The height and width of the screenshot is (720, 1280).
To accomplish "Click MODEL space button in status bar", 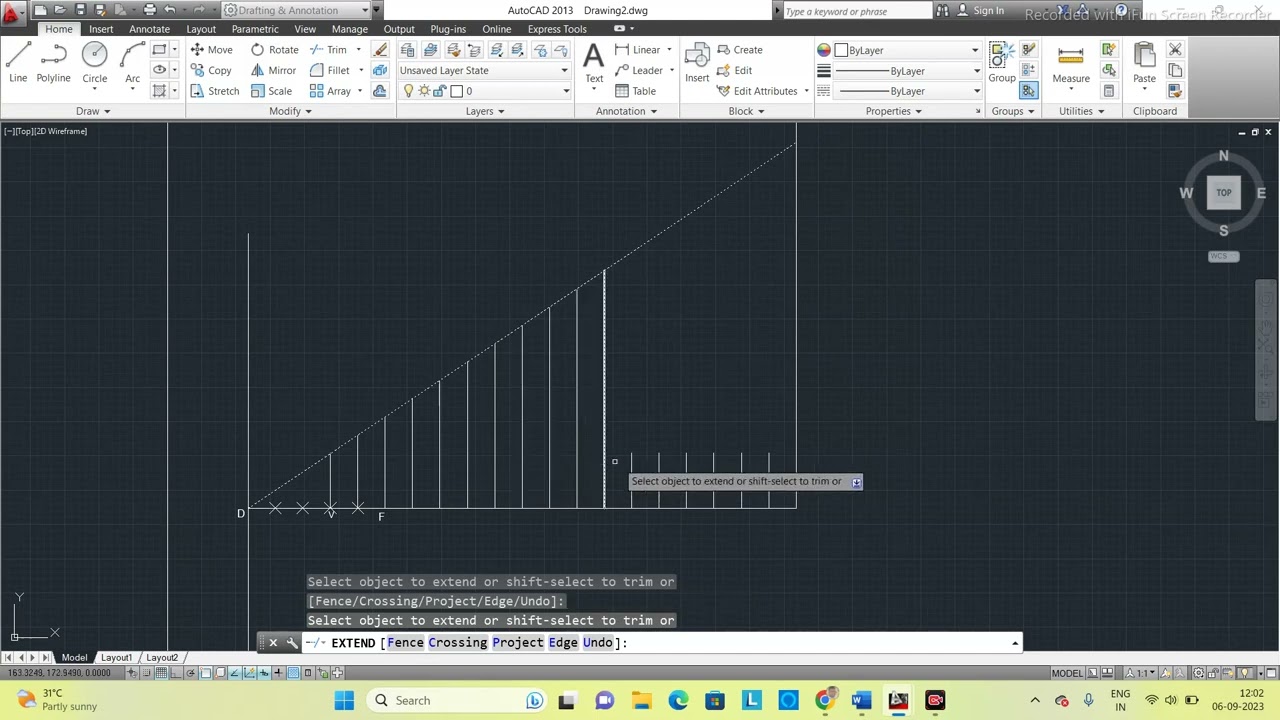I will [x=1067, y=673].
